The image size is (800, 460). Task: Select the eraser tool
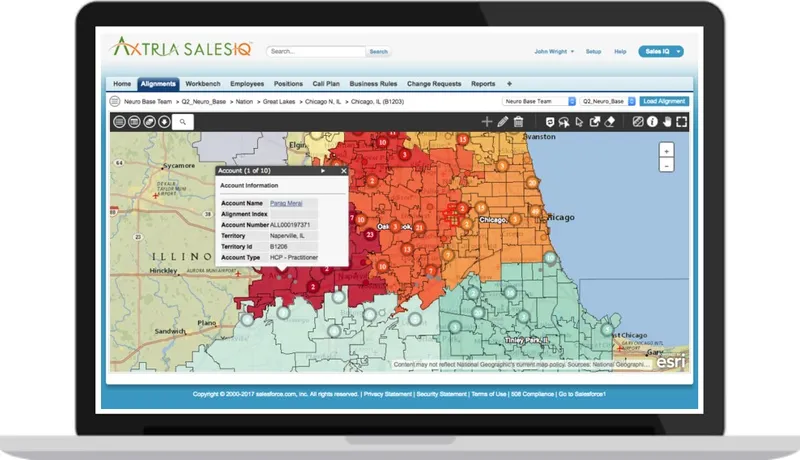tap(610, 122)
